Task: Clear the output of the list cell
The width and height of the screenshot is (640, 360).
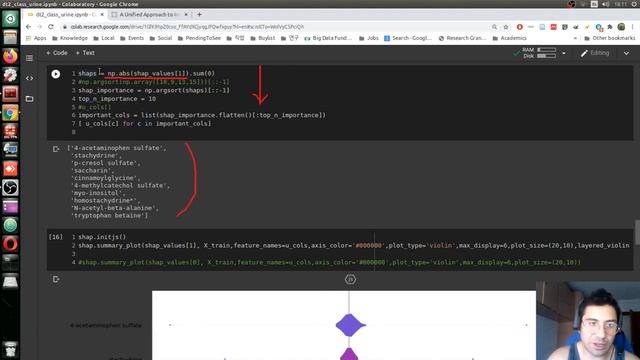Action: 56,149
